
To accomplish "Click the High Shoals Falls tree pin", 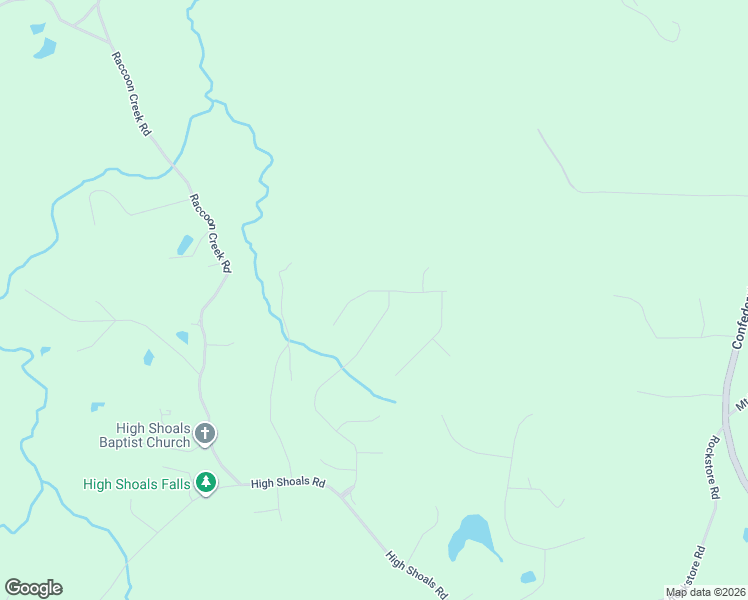I will point(206,483).
